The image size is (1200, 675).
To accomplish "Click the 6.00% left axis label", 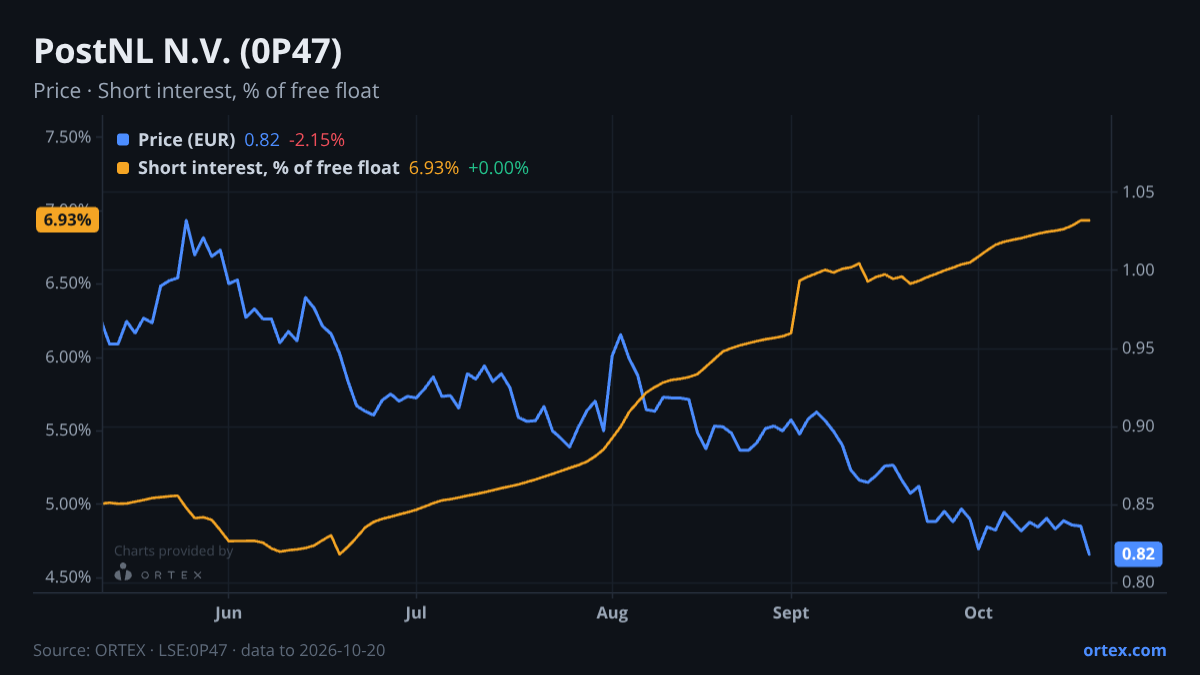I will tap(70, 357).
